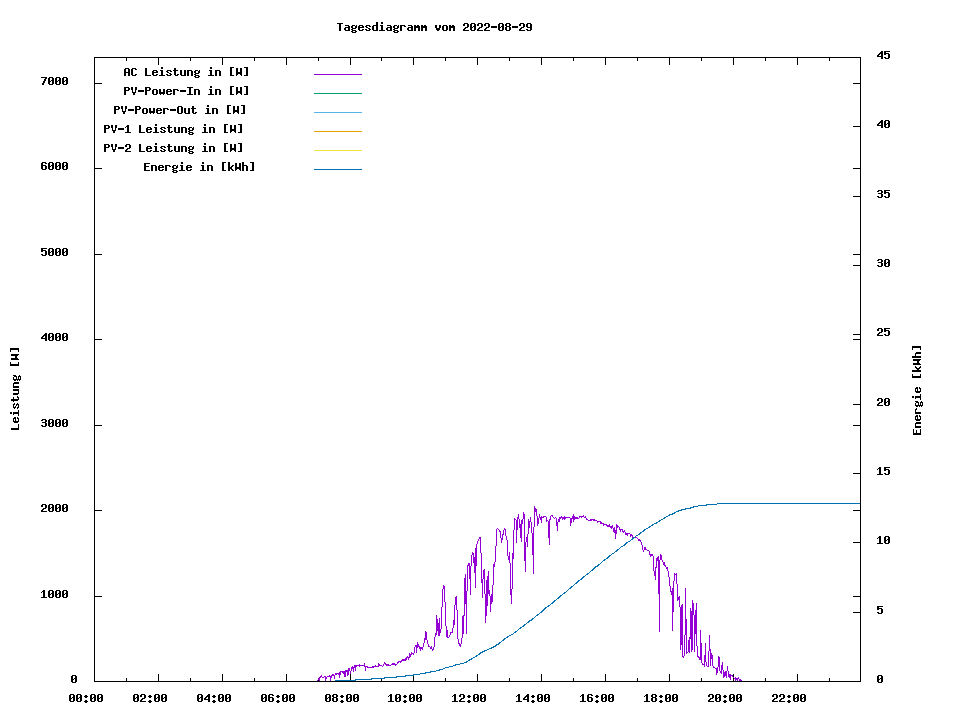The width and height of the screenshot is (960, 720).
Task: Click the 12:00 time axis label
Action: coord(469,698)
